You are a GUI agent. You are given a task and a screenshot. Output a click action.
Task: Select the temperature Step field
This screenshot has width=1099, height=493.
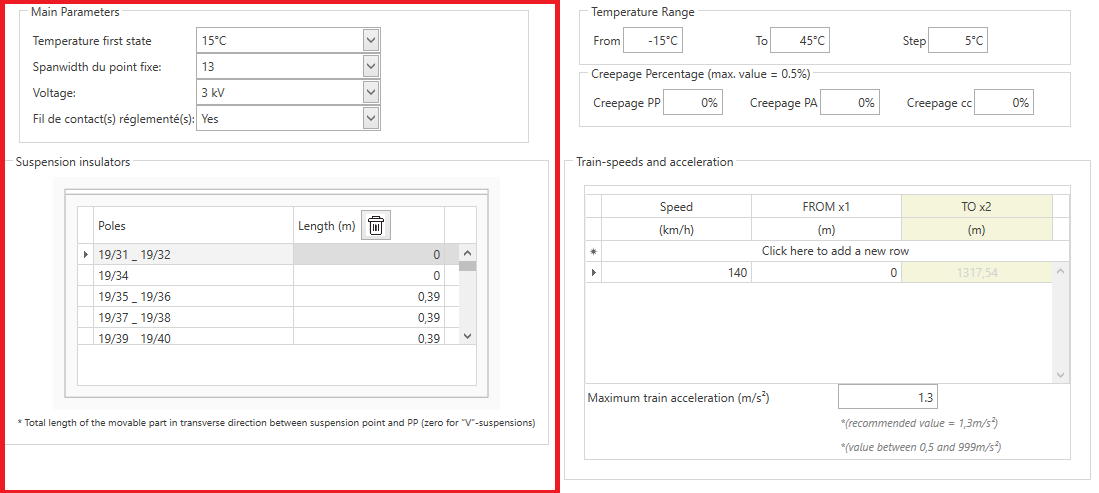(x=958, y=41)
